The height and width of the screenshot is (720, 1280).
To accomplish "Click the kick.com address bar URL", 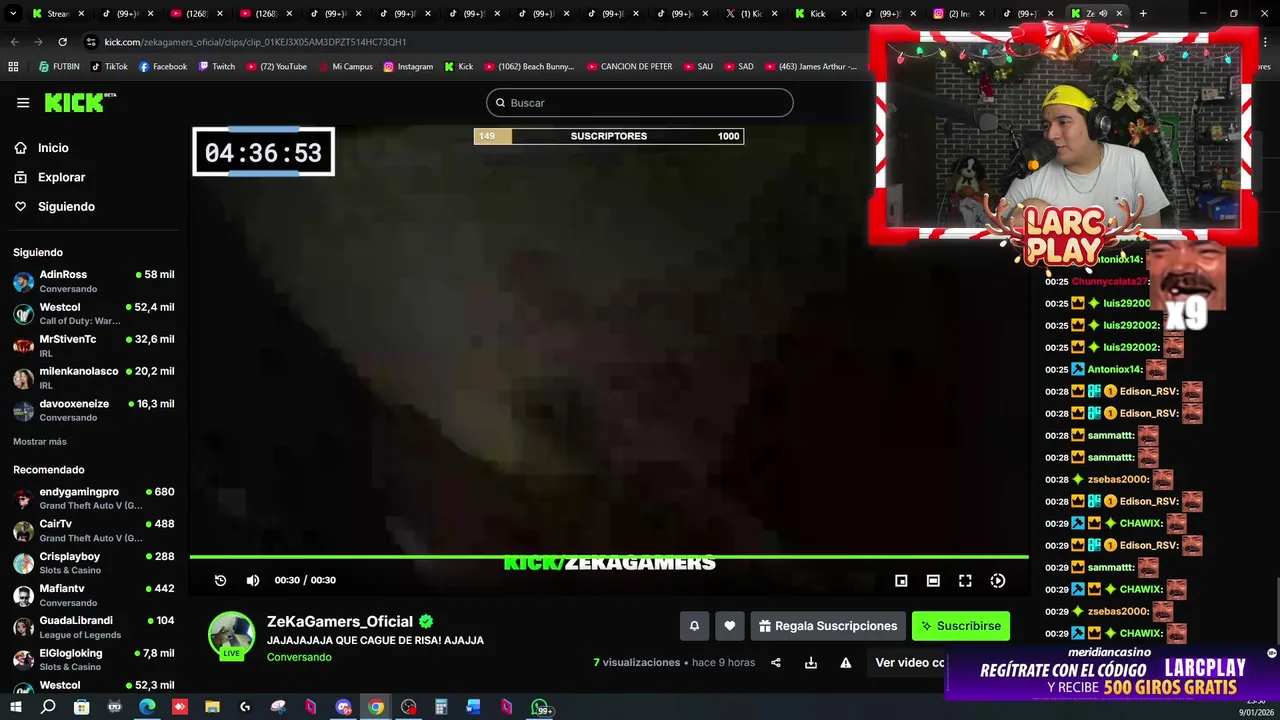I will pos(255,42).
